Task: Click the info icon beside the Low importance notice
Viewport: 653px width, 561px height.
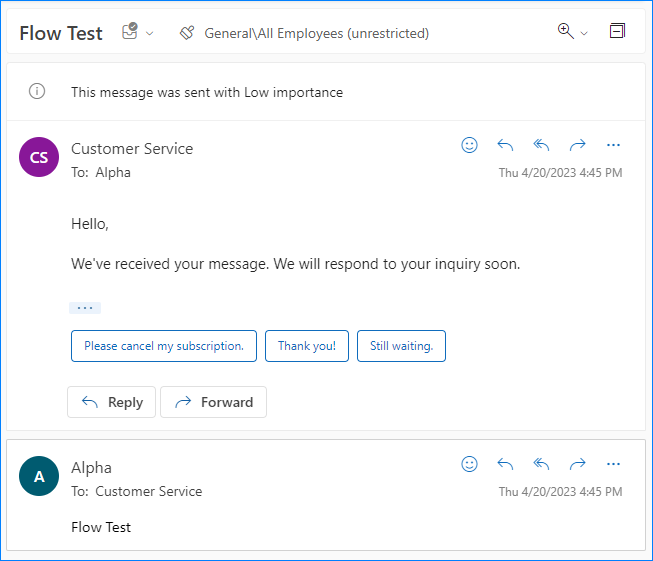Action: click(x=37, y=91)
